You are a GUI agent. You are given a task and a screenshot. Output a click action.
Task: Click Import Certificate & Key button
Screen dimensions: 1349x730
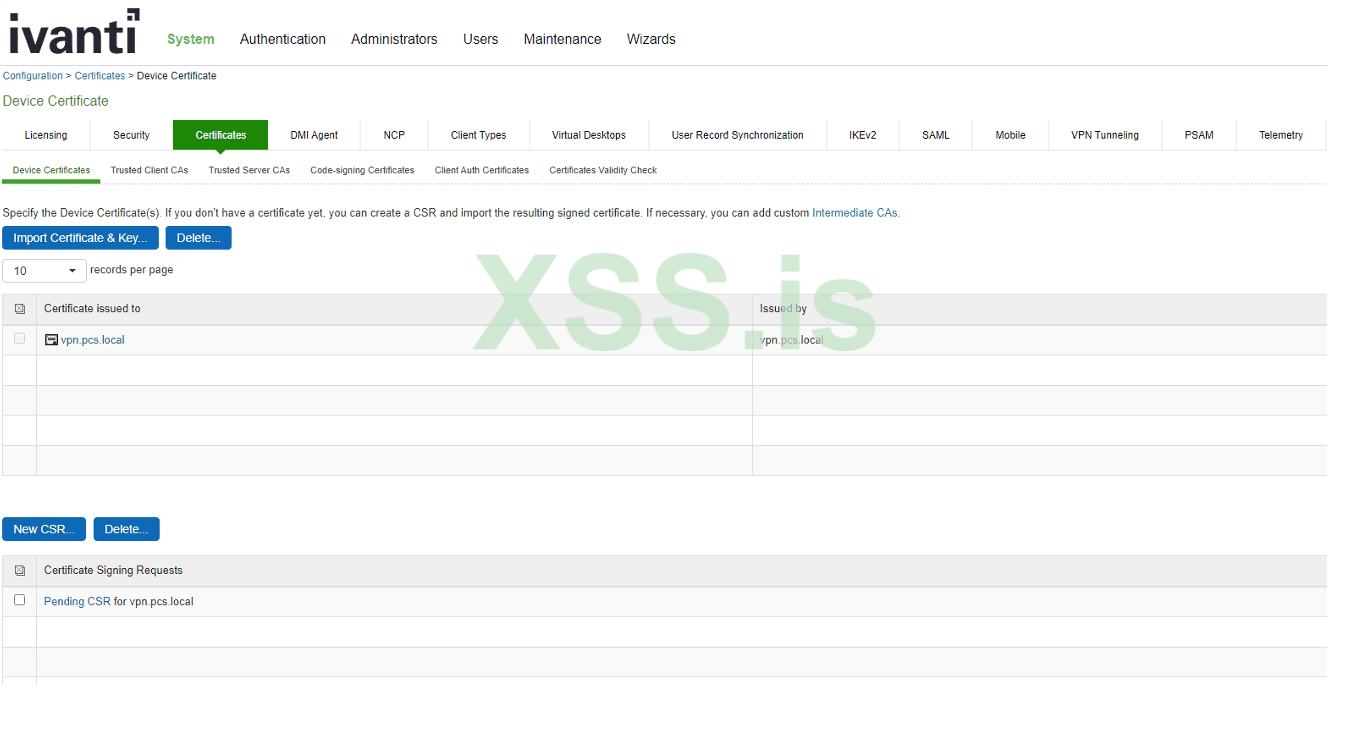80,238
